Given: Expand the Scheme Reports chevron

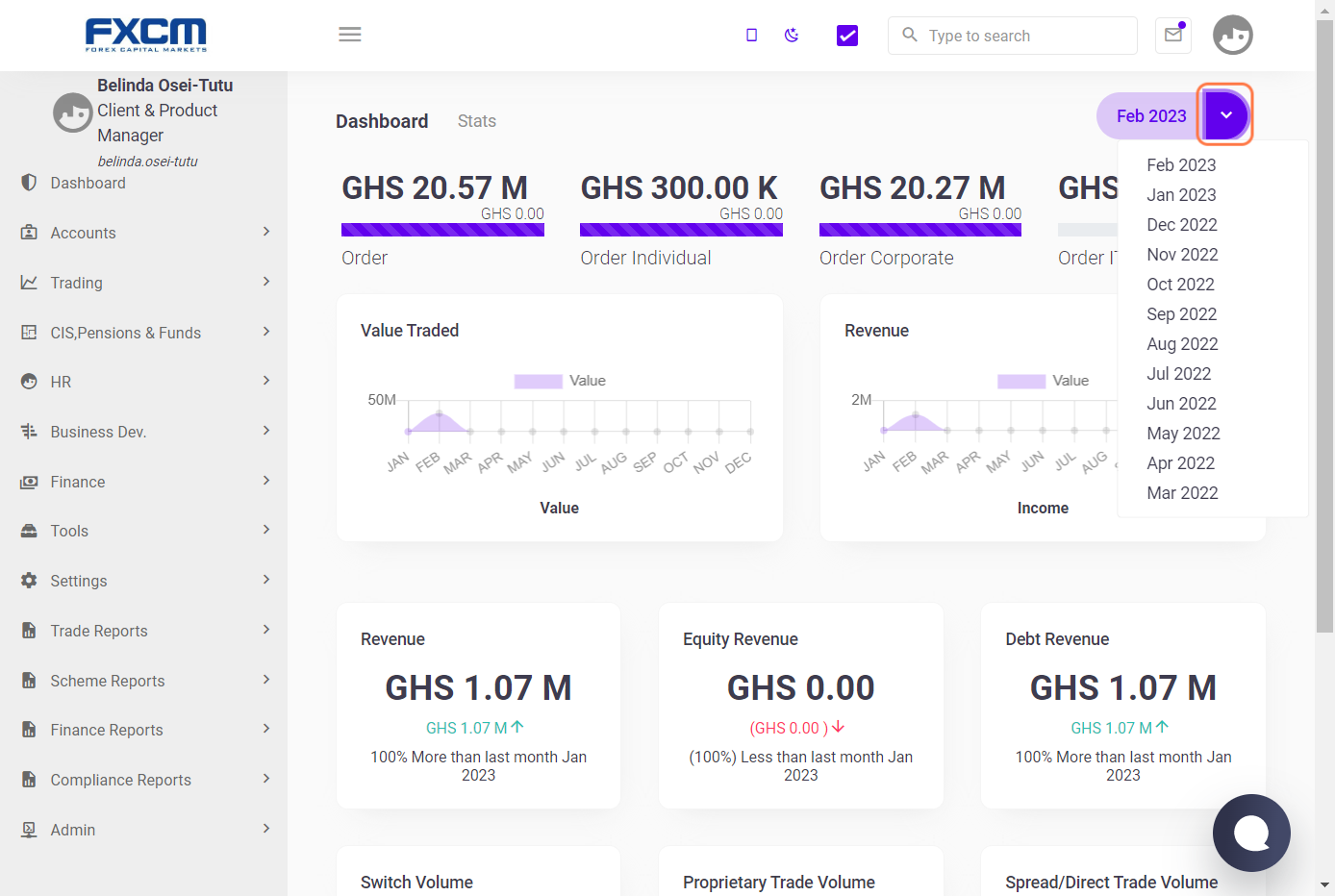Looking at the screenshot, I should click(266, 680).
